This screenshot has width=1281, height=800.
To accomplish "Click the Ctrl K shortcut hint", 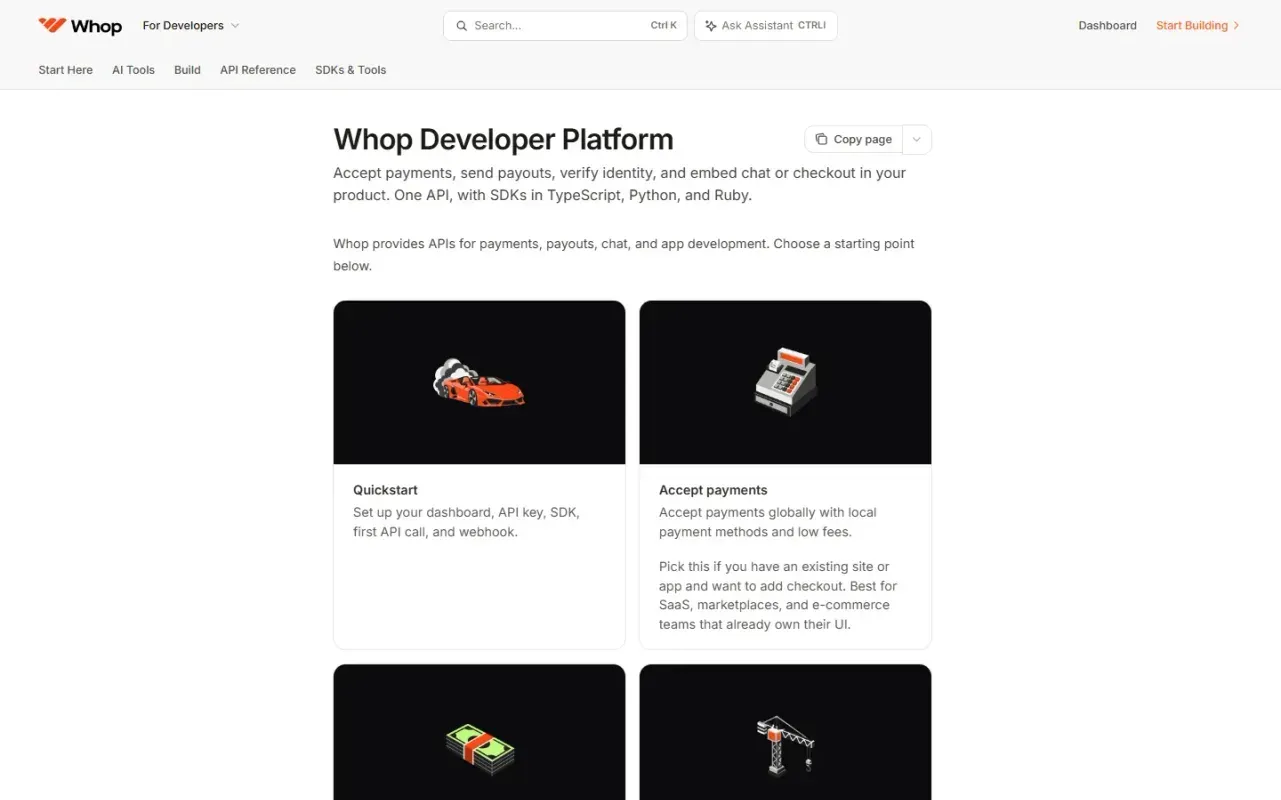I will (664, 26).
